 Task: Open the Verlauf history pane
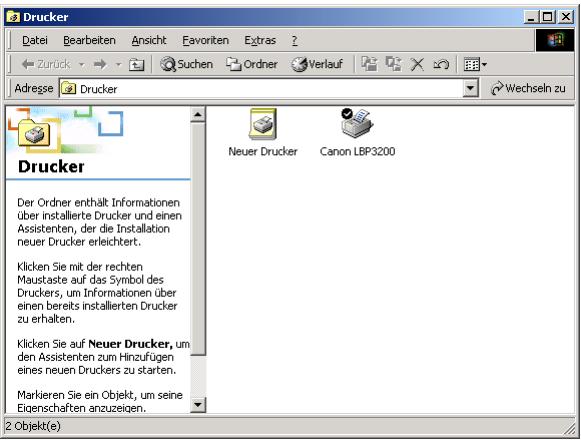(317, 64)
